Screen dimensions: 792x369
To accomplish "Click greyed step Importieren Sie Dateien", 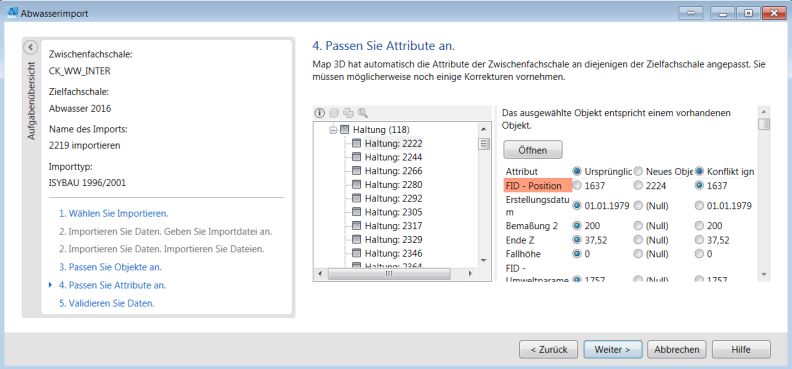I will [162, 249].
